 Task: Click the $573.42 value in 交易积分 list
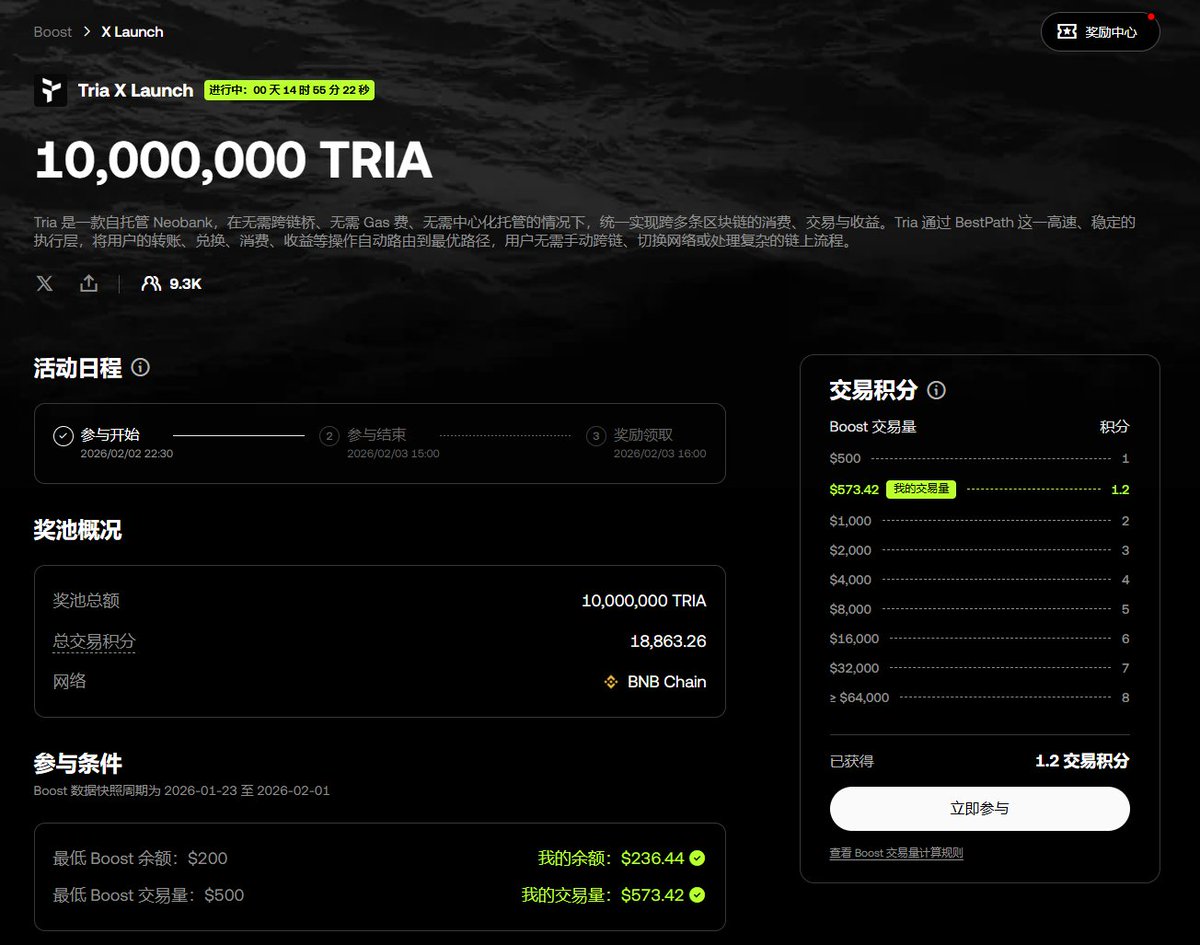coord(854,489)
